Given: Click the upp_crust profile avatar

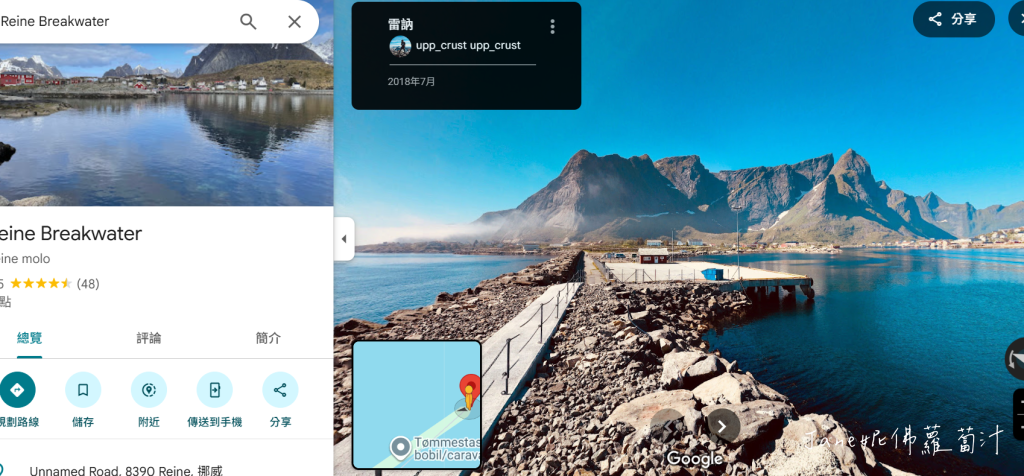Looking at the screenshot, I should click(x=400, y=46).
